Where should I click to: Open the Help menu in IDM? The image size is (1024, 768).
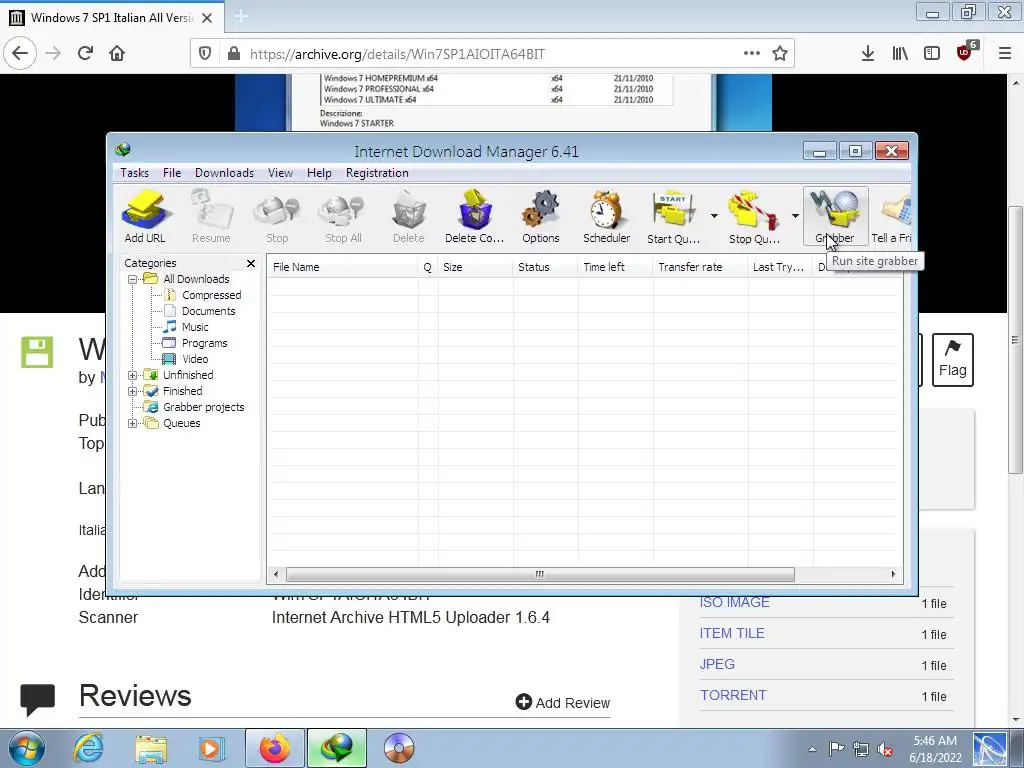coord(319,173)
